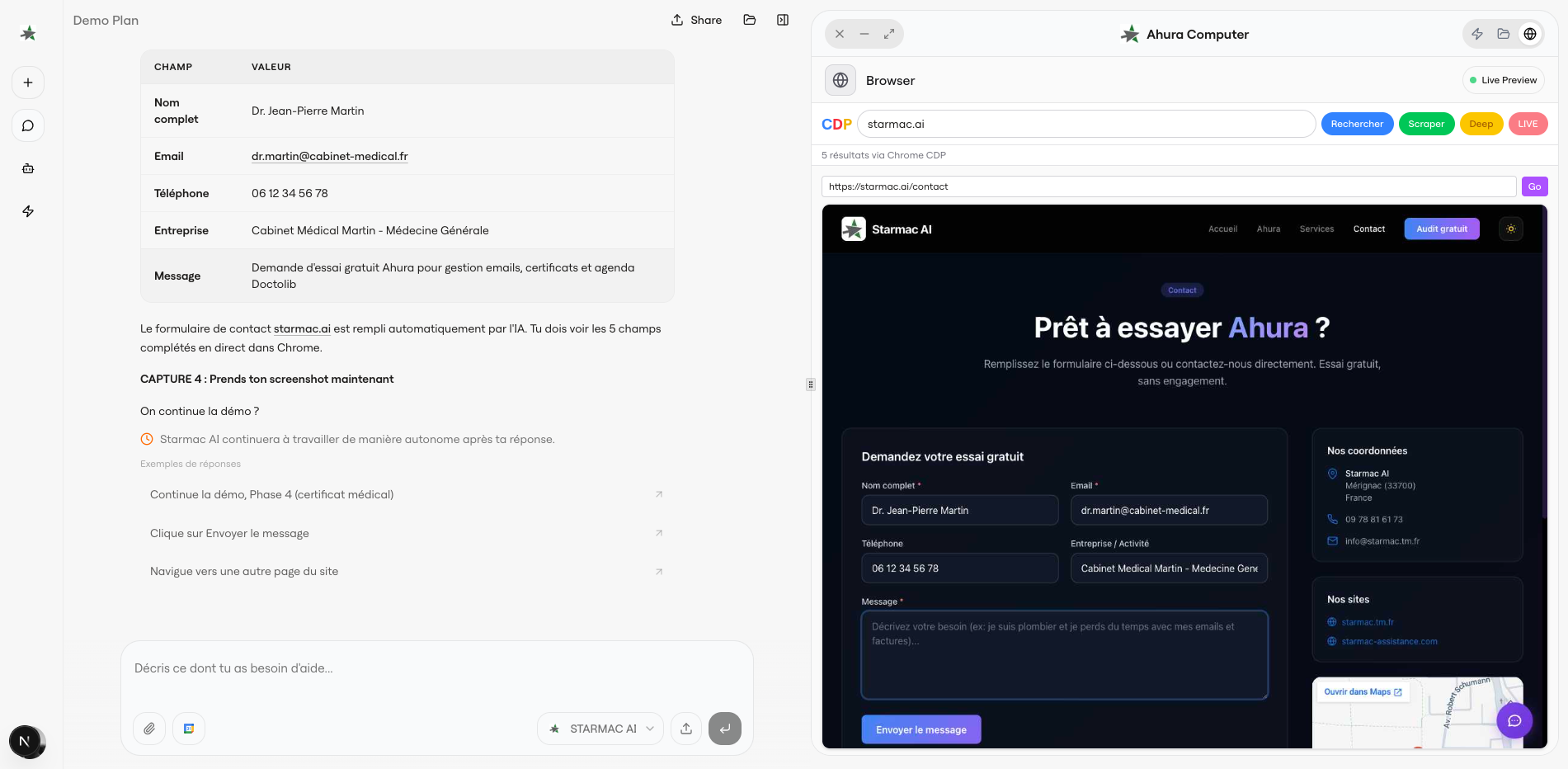Collapse the side panel via header panel icon
Screen dimensions: 1568x769
(x=783, y=20)
